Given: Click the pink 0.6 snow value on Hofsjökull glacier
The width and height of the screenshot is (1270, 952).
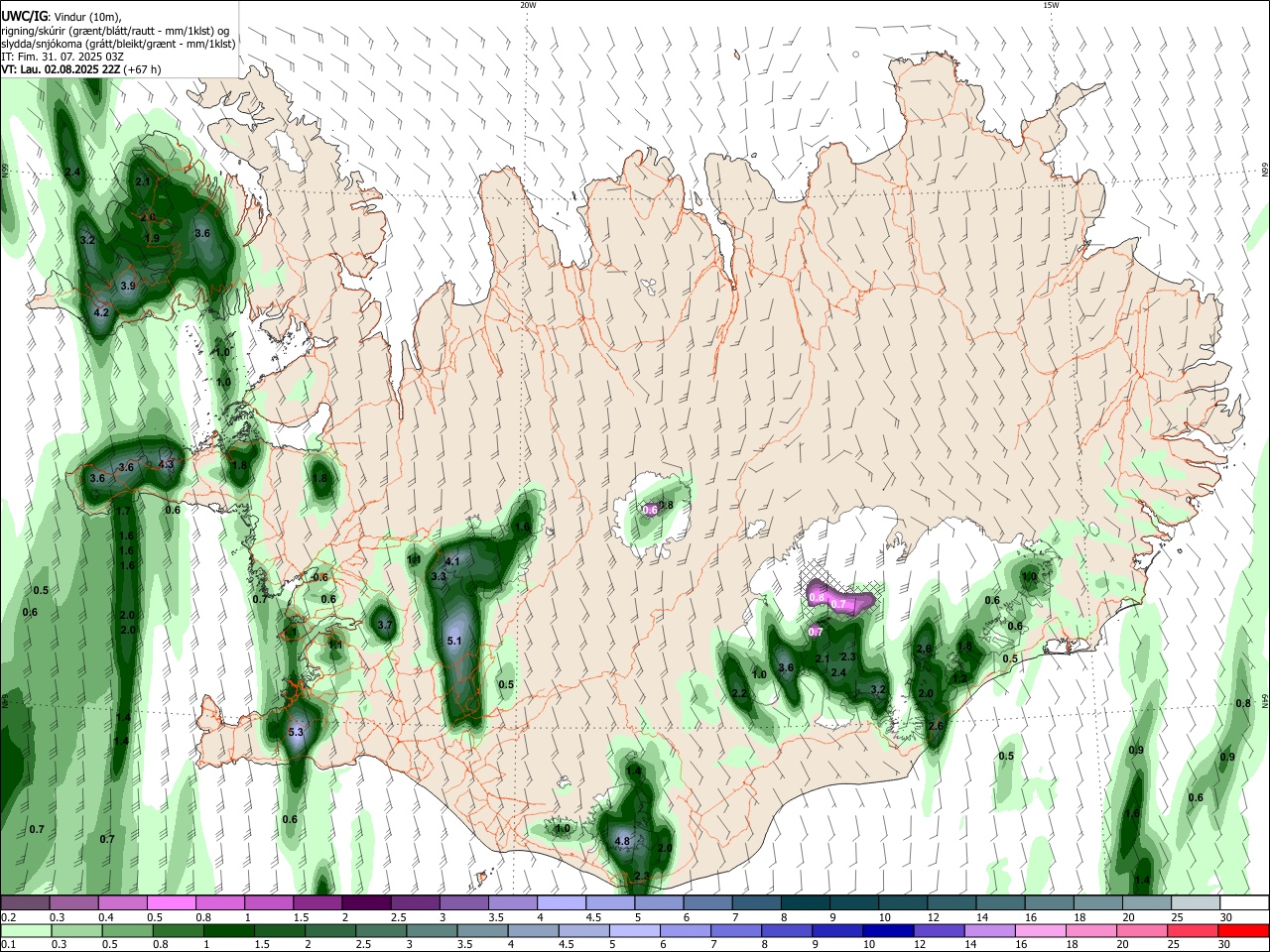Looking at the screenshot, I should (650, 510).
